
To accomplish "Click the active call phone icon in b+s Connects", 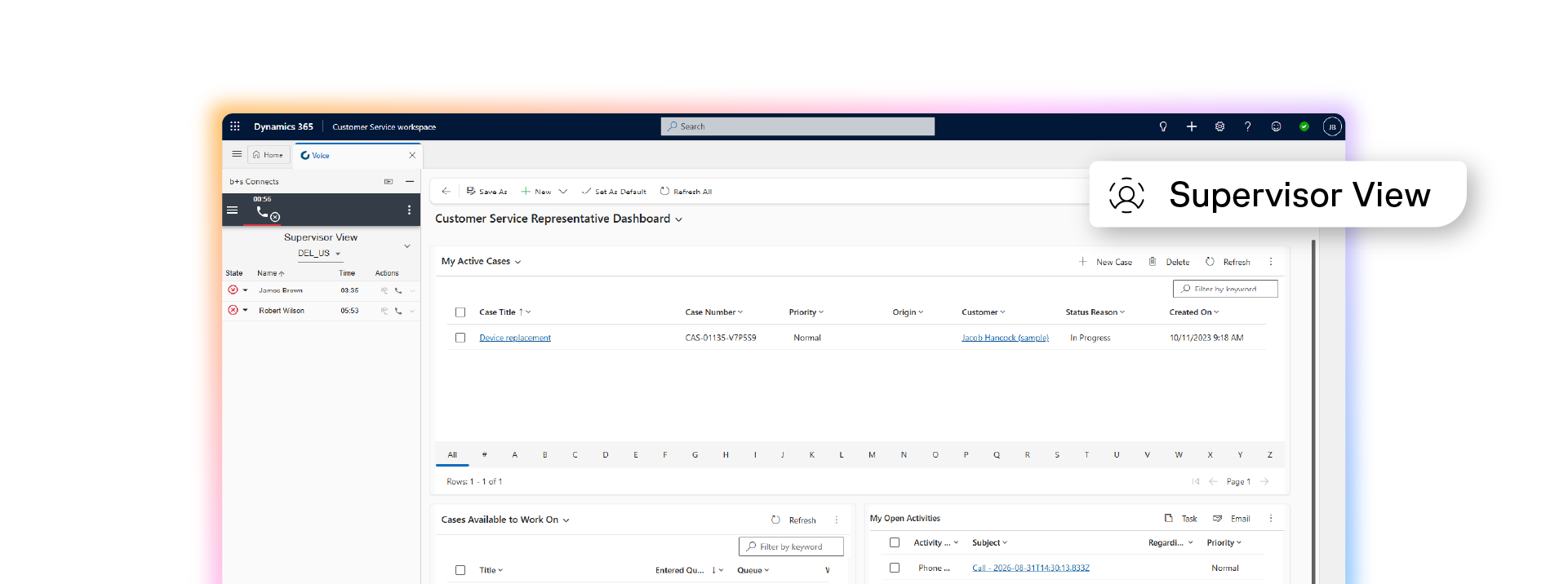I will pyautogui.click(x=264, y=213).
